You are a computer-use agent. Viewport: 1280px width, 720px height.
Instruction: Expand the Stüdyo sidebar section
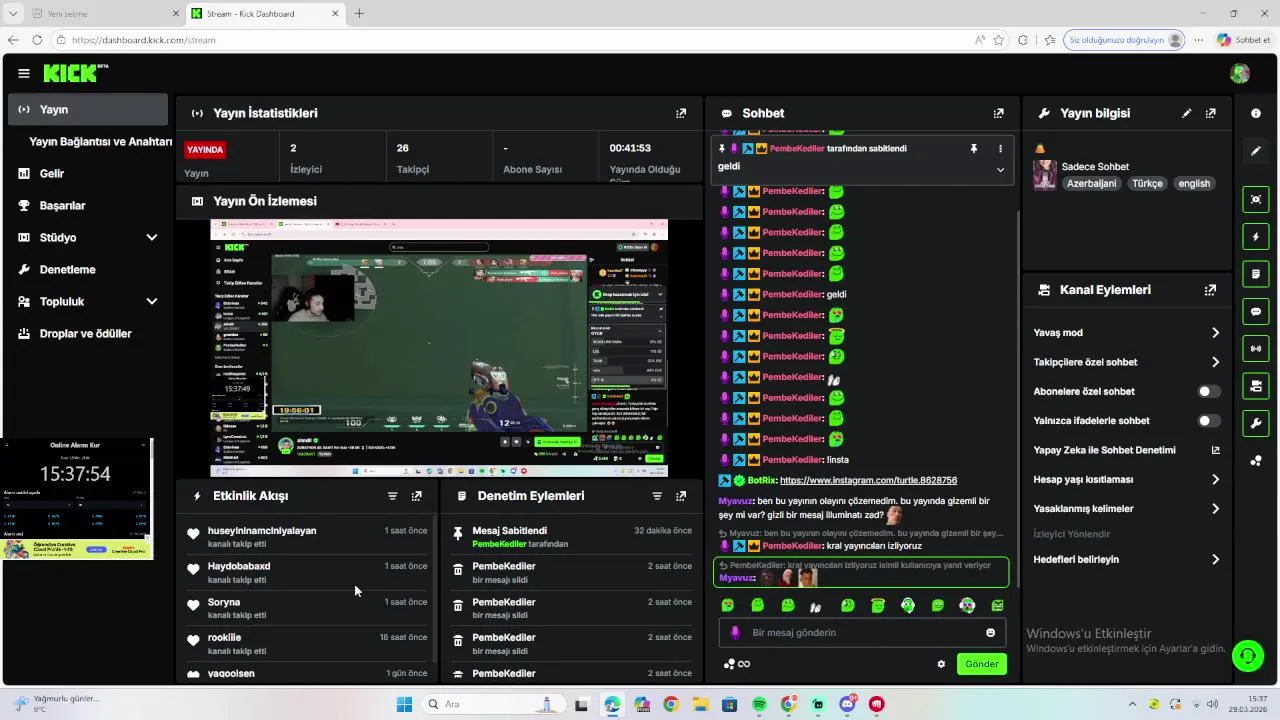pos(152,238)
